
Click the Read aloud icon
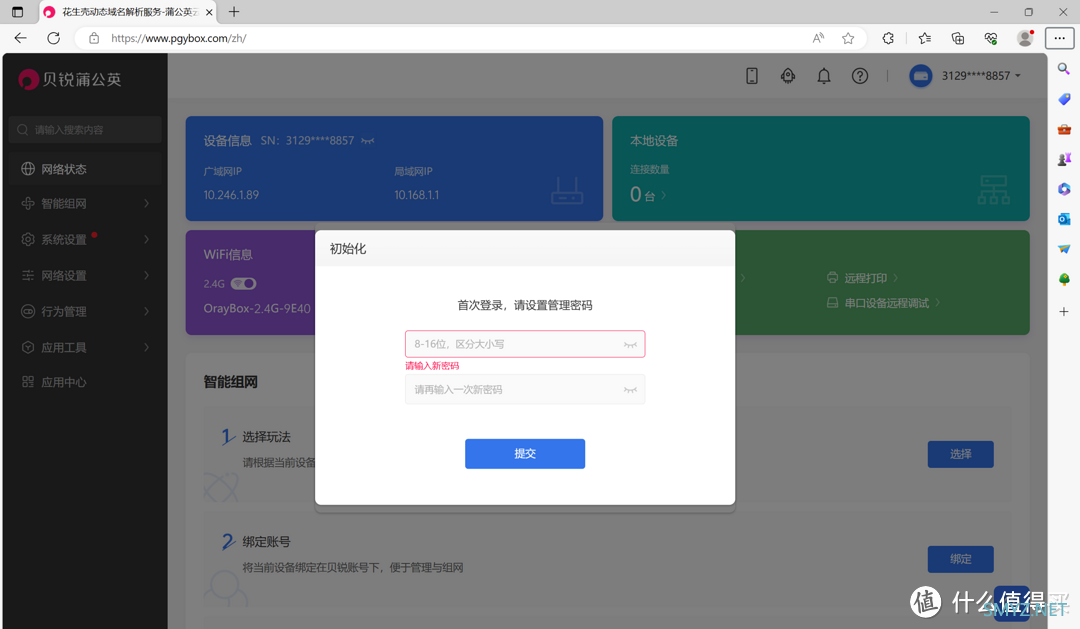(818, 38)
